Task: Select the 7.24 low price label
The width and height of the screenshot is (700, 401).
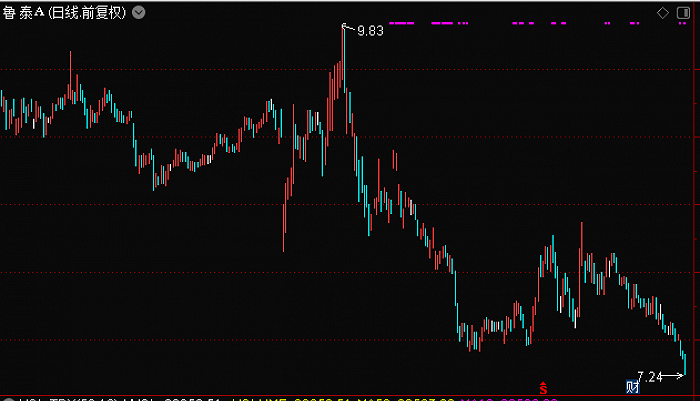Action: pyautogui.click(x=650, y=377)
